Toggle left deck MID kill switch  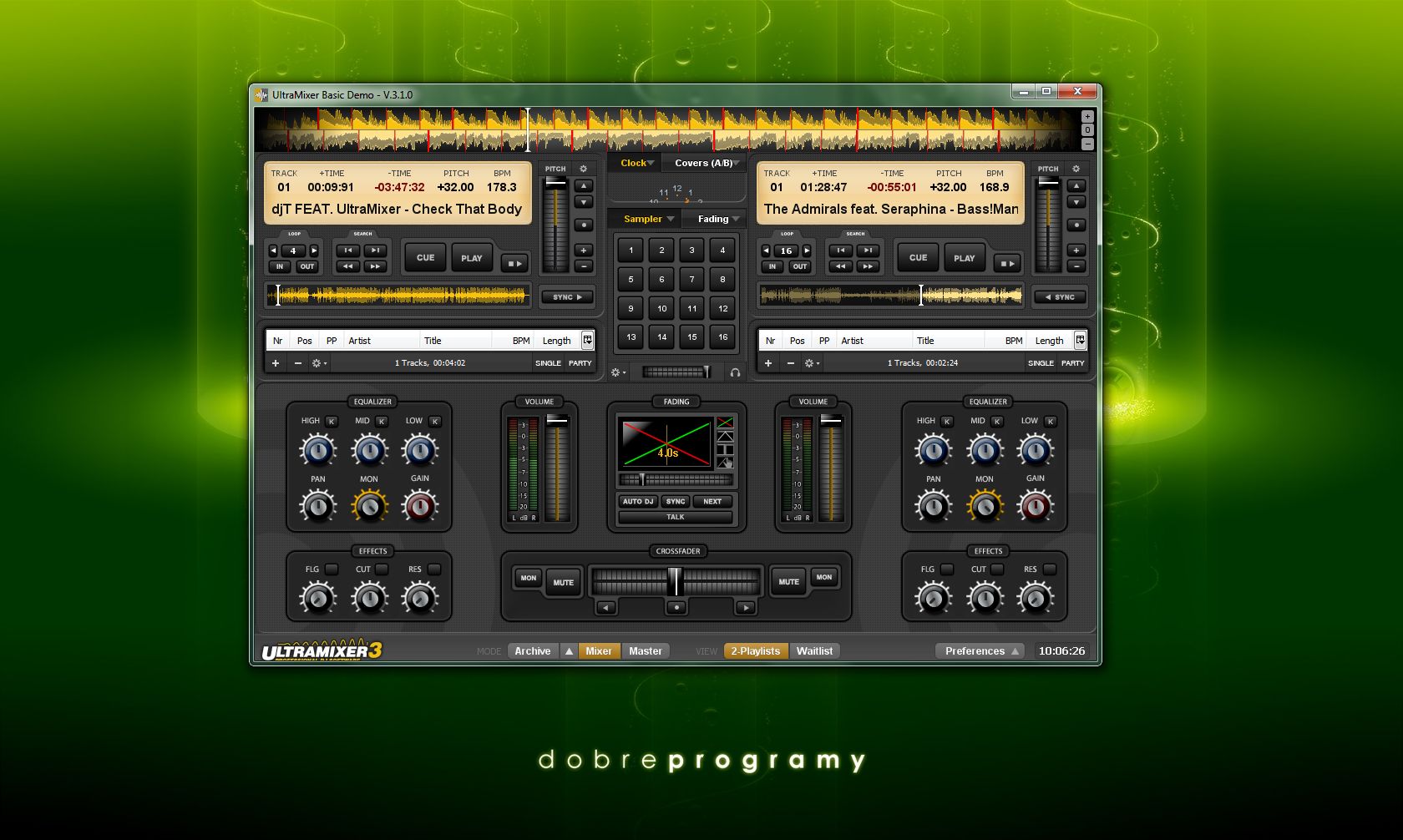[382, 422]
